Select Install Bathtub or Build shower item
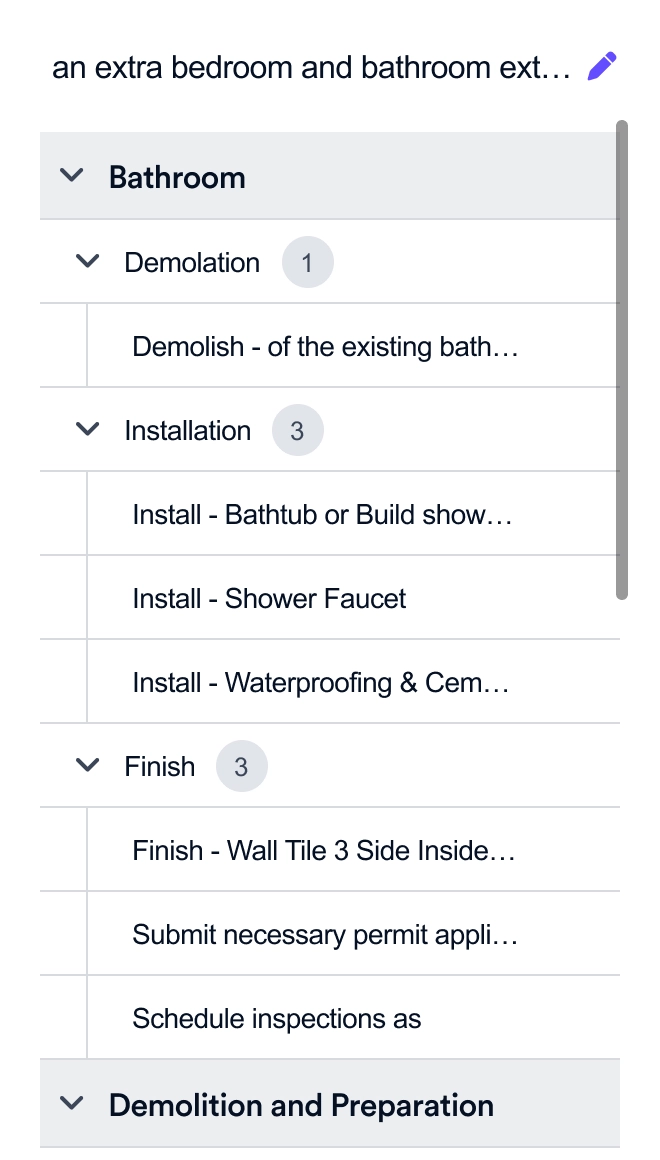 tap(322, 515)
